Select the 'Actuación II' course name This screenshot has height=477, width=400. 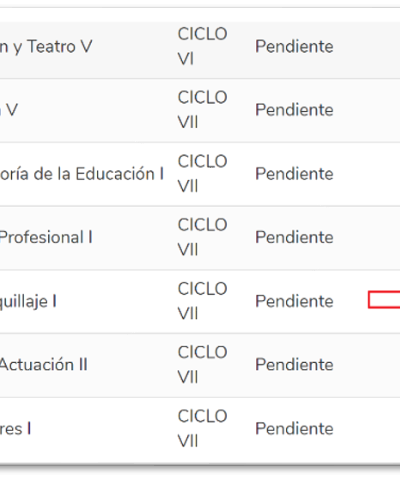click(44, 364)
